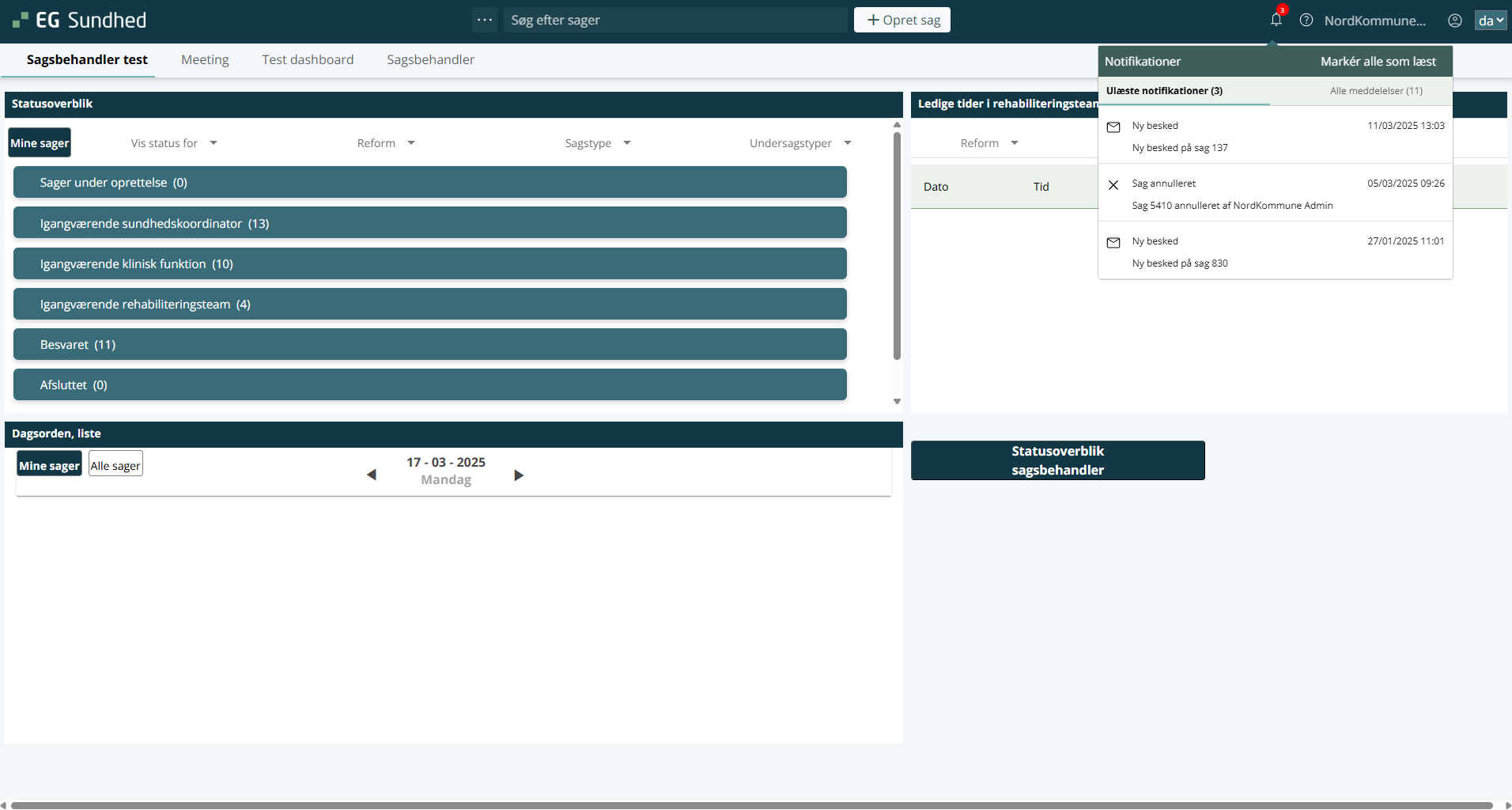Open the Undersagstyper dropdown
1512x810 pixels.
[800, 143]
